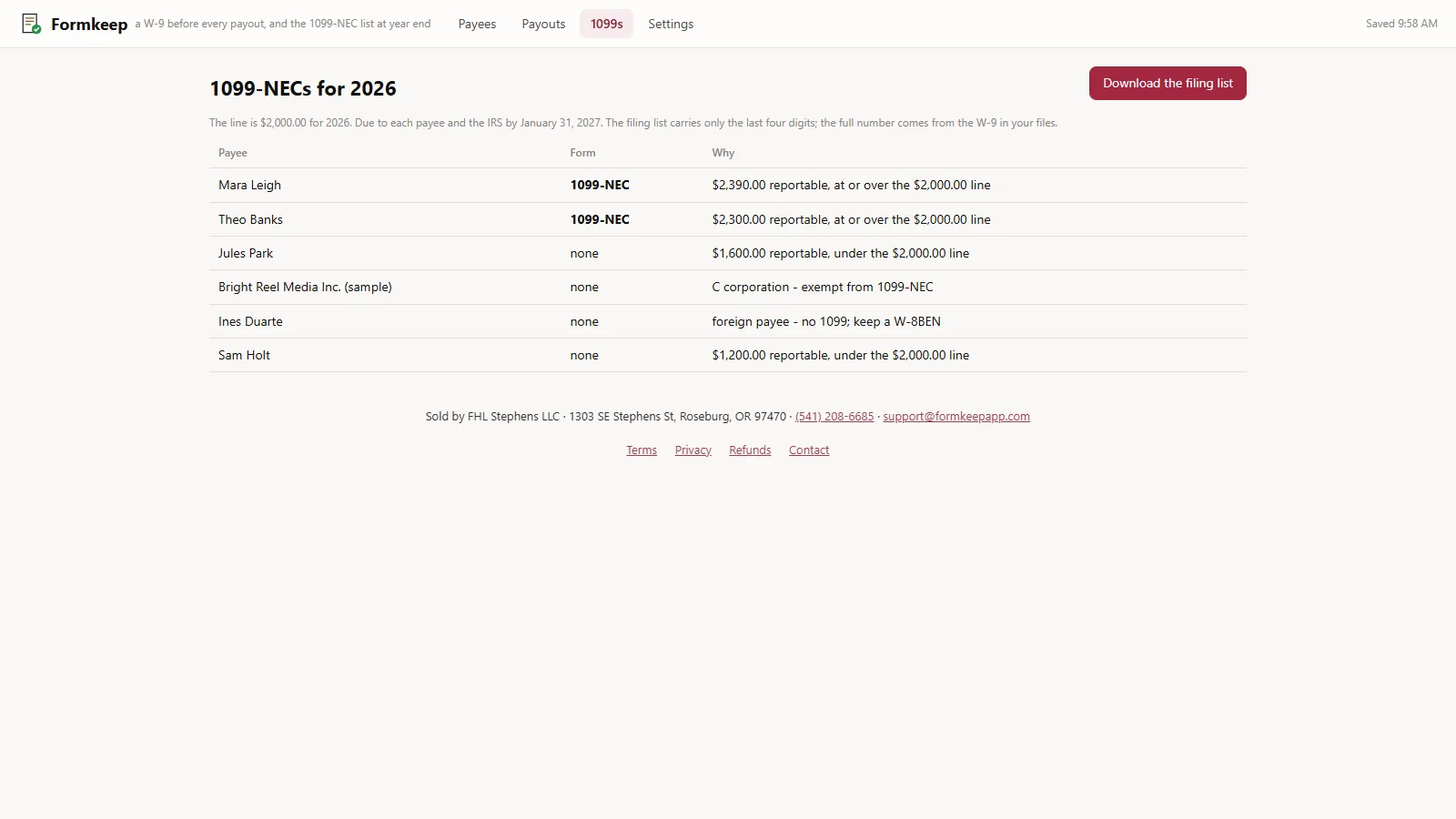The image size is (1456, 819).
Task: Select the Theo Banks payee name
Action: click(x=250, y=219)
